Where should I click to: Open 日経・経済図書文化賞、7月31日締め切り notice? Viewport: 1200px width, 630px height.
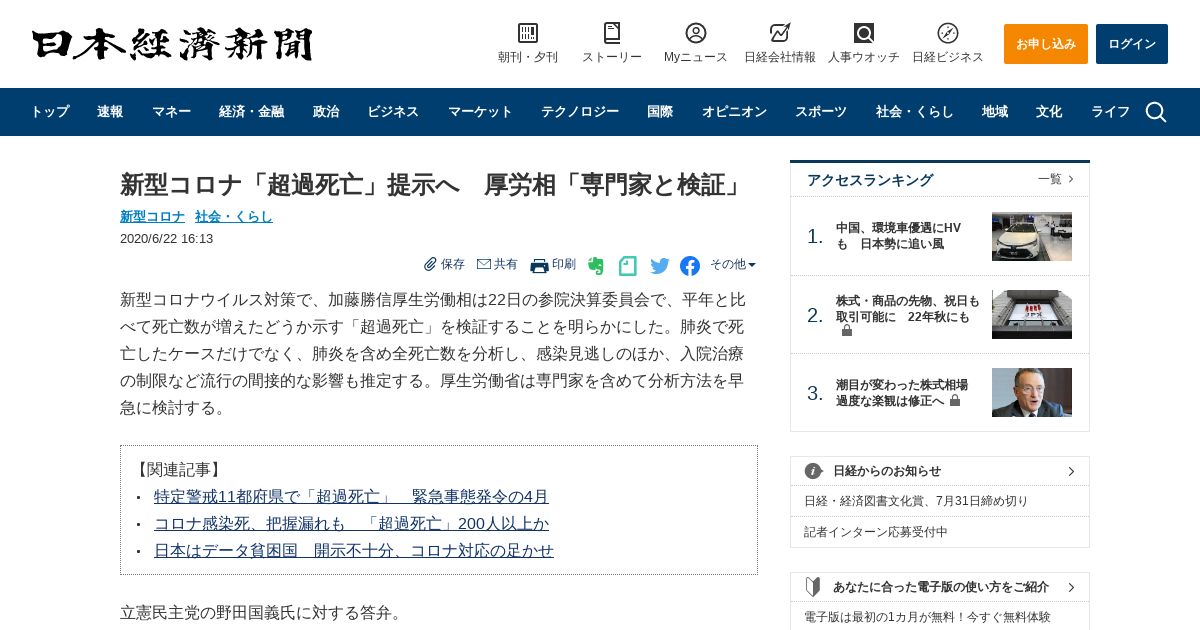tap(916, 501)
